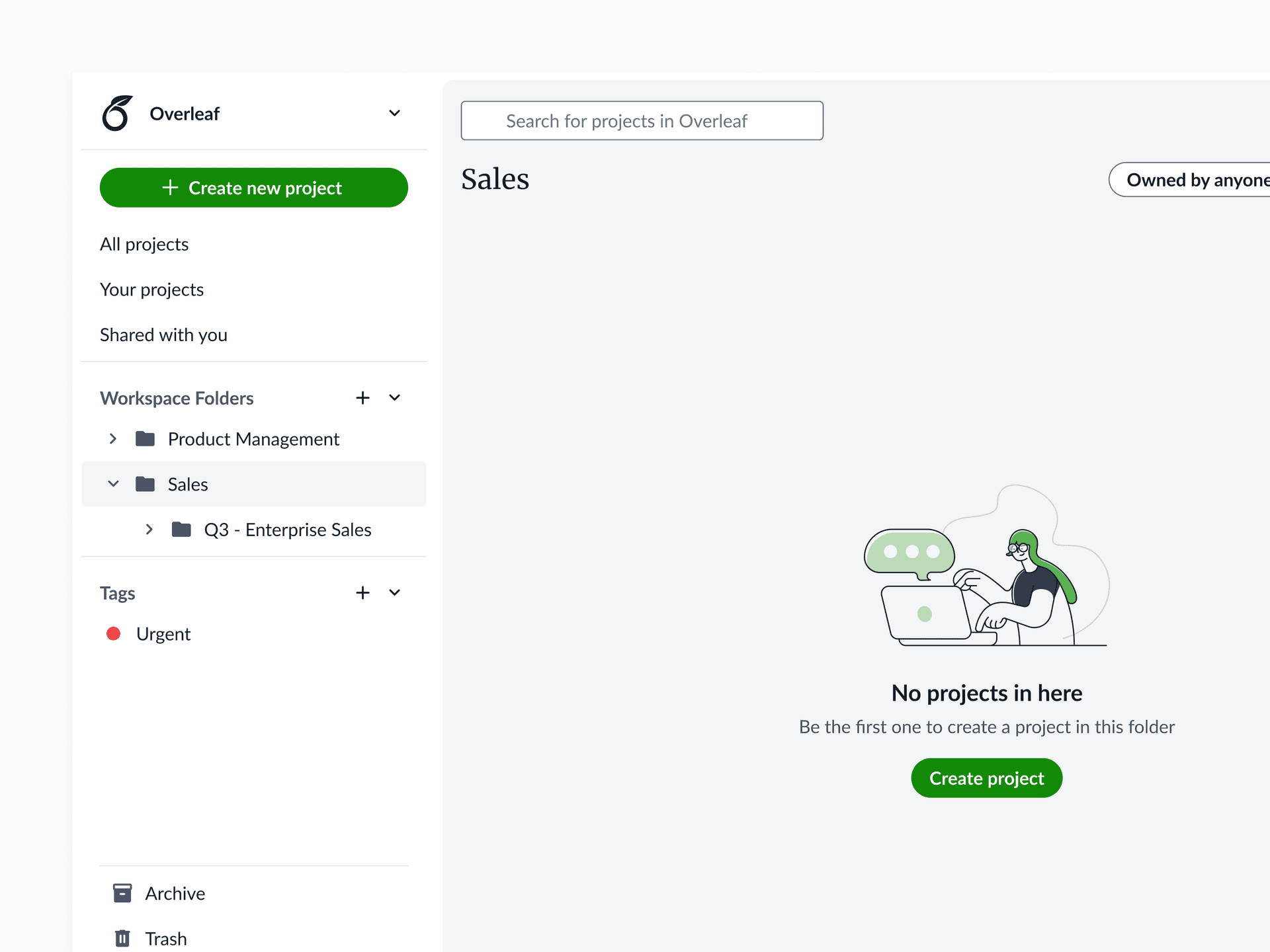Click the Trash bin icon
The width and height of the screenshot is (1270, 952).
click(122, 938)
